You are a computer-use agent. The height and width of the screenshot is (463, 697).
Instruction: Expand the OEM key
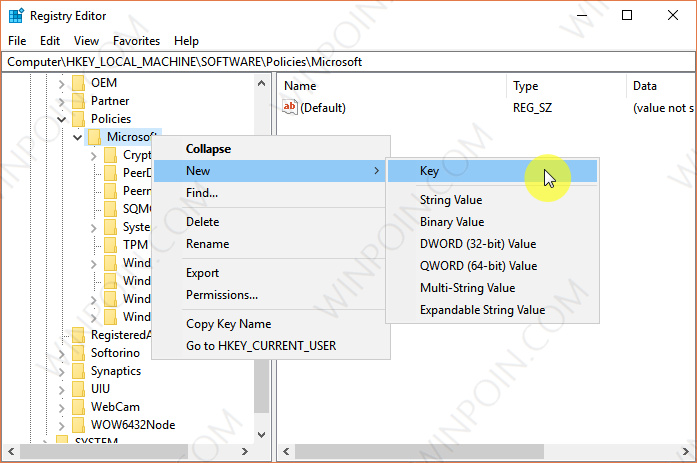[x=61, y=84]
